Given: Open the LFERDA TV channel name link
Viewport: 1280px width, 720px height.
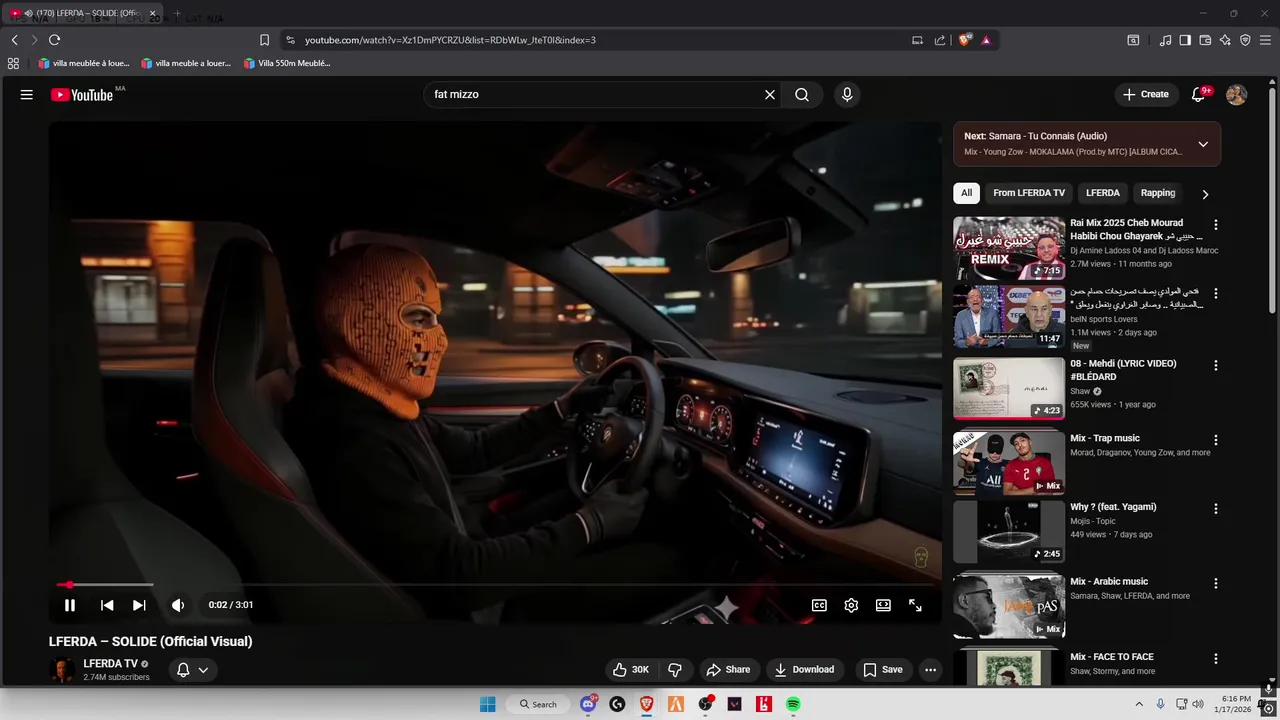Looking at the screenshot, I should (110, 664).
